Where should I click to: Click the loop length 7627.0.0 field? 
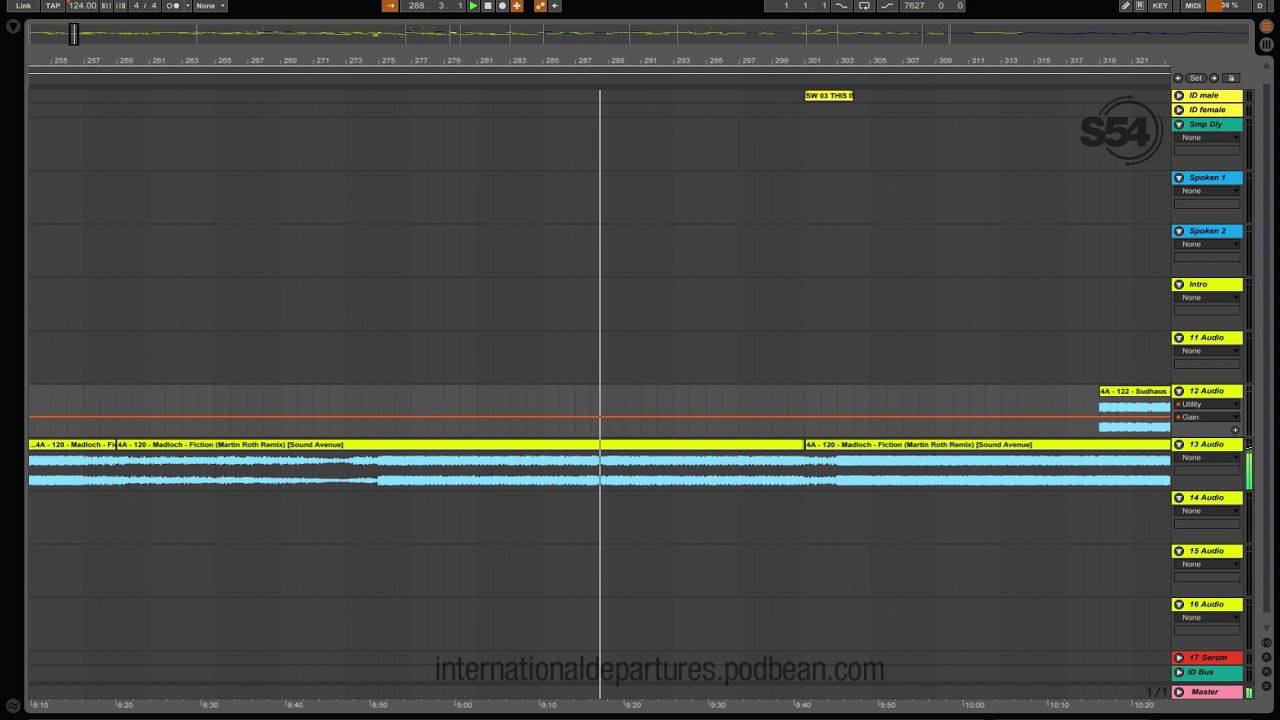[932, 6]
